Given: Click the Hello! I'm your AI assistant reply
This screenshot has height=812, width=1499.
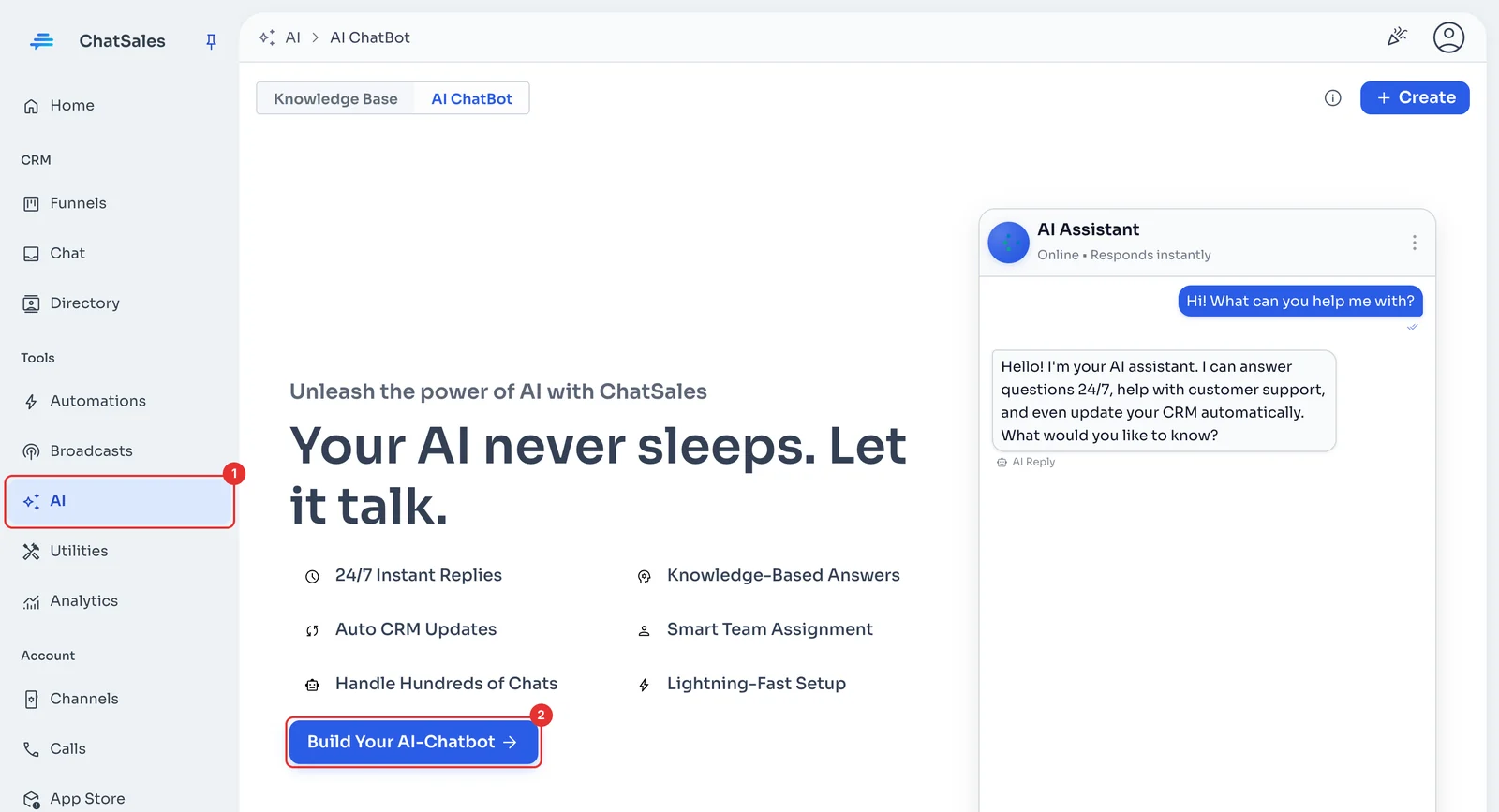Looking at the screenshot, I should pyautogui.click(x=1164, y=401).
